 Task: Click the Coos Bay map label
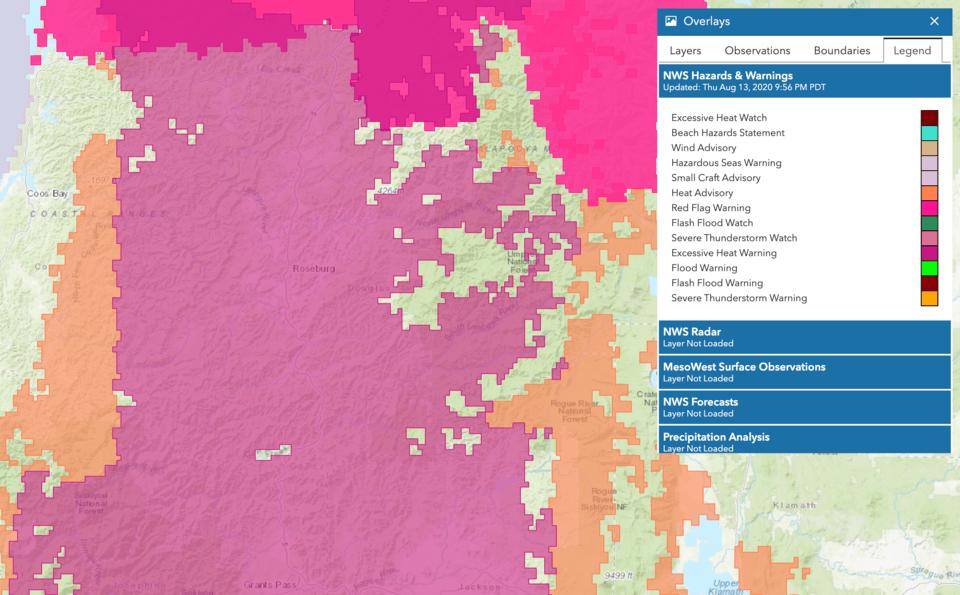[46, 193]
